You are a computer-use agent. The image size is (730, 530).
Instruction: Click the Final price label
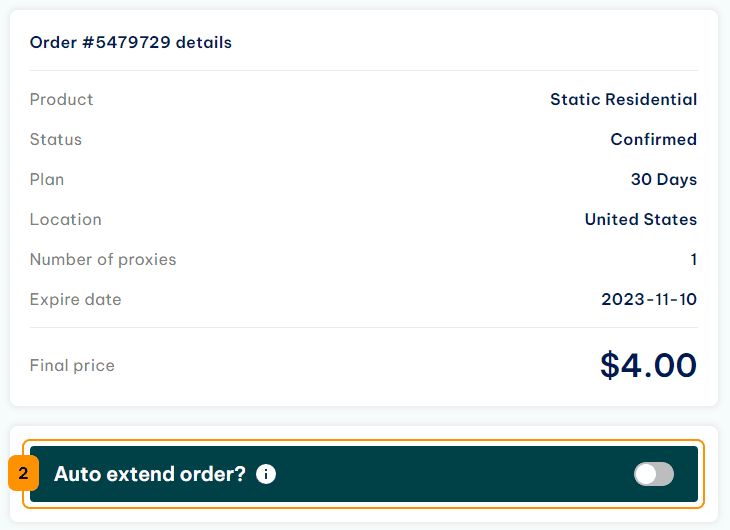72,366
